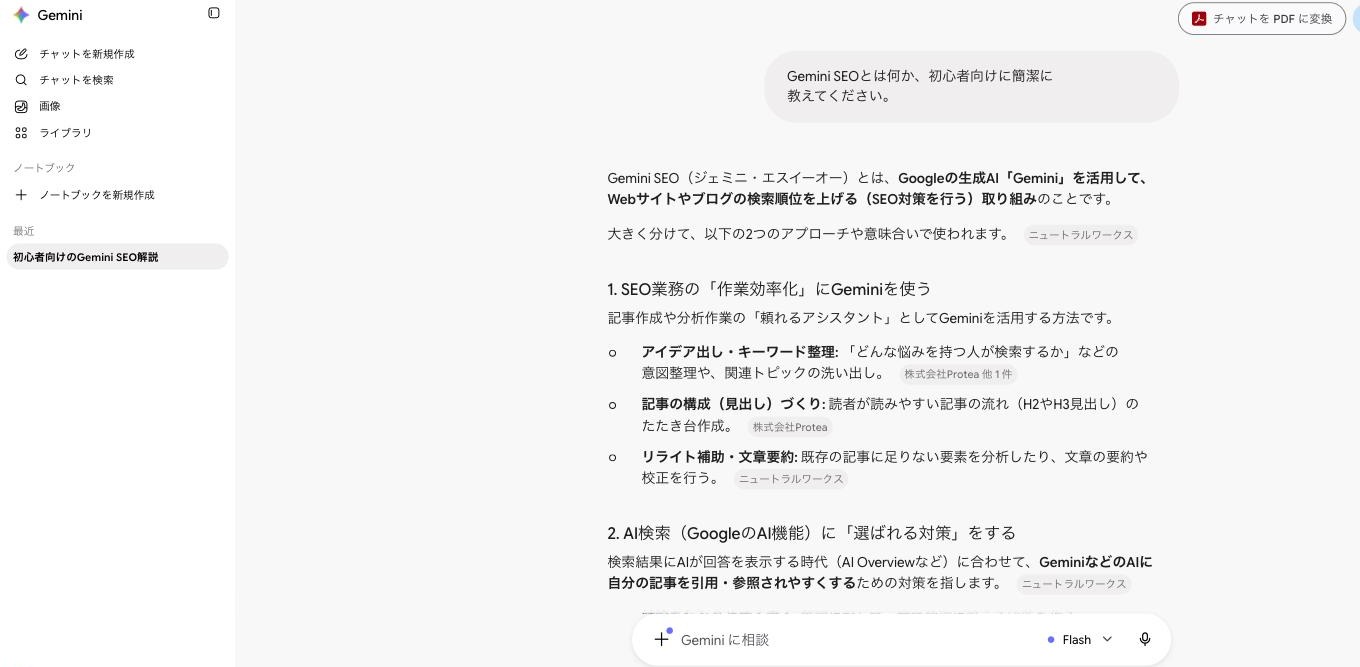
Task: Open the 株式会社Protea 他 1 件 source chip
Action: pyautogui.click(x=958, y=374)
